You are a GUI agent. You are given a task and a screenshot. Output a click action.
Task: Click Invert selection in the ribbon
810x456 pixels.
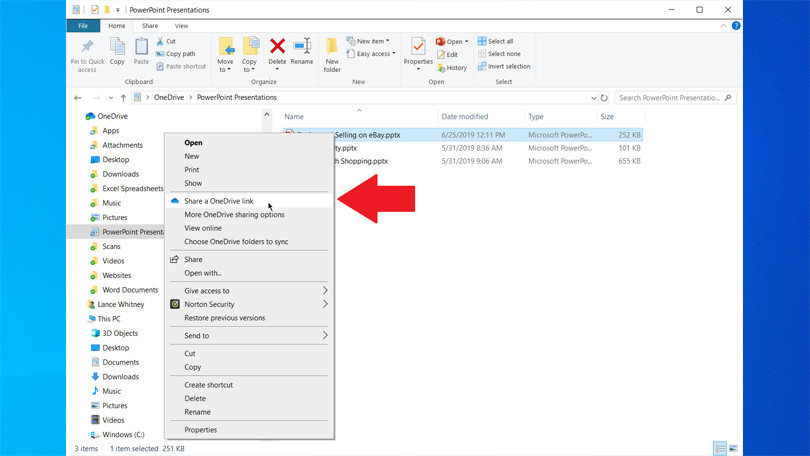(504, 66)
